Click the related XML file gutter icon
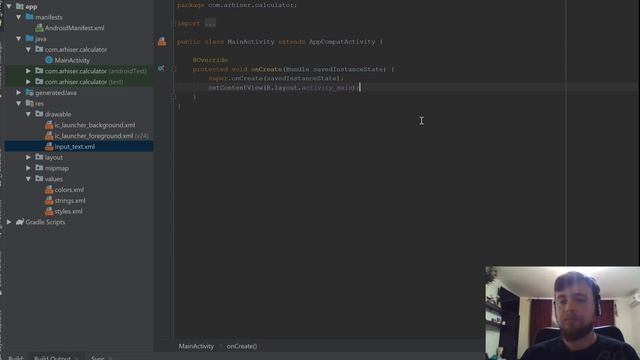Image resolution: width=640 pixels, height=360 pixels. click(x=162, y=41)
